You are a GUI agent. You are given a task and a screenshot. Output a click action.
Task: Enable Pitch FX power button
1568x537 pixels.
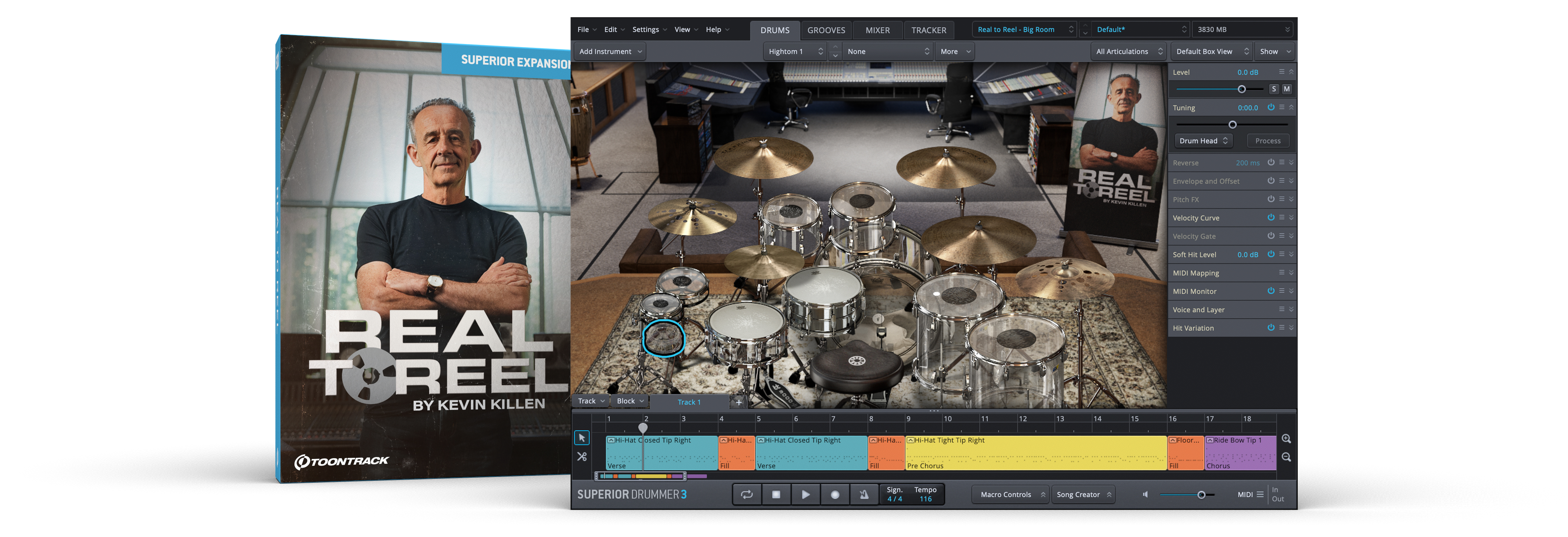pos(1271,199)
